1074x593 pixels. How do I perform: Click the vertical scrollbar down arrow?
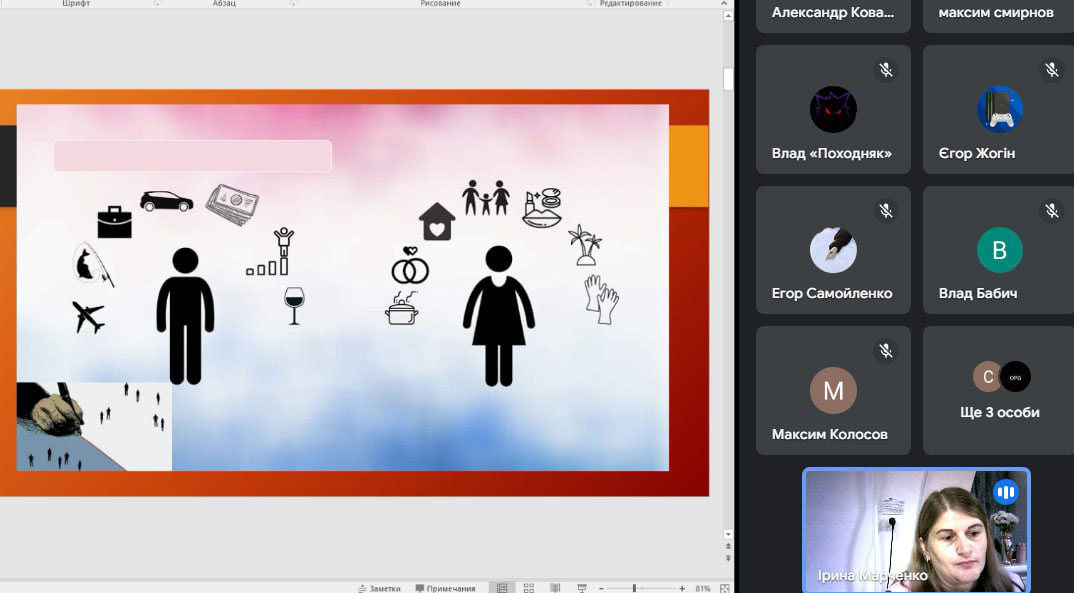click(728, 534)
